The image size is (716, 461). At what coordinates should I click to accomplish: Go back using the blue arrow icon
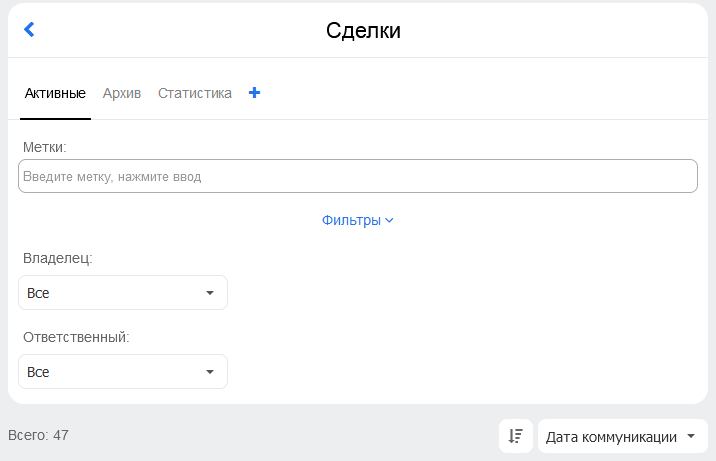pos(29,30)
